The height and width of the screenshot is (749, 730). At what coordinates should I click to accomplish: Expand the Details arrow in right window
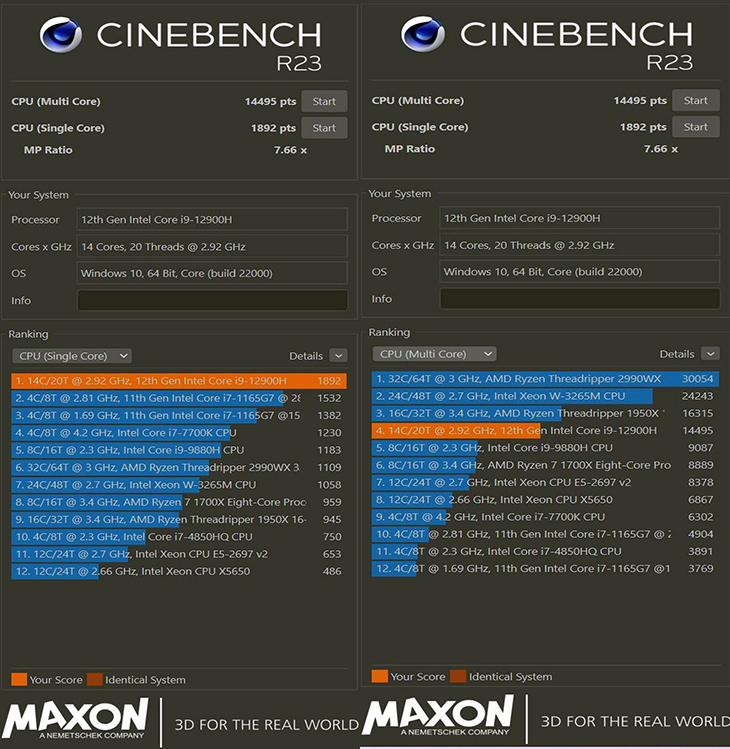coord(710,354)
